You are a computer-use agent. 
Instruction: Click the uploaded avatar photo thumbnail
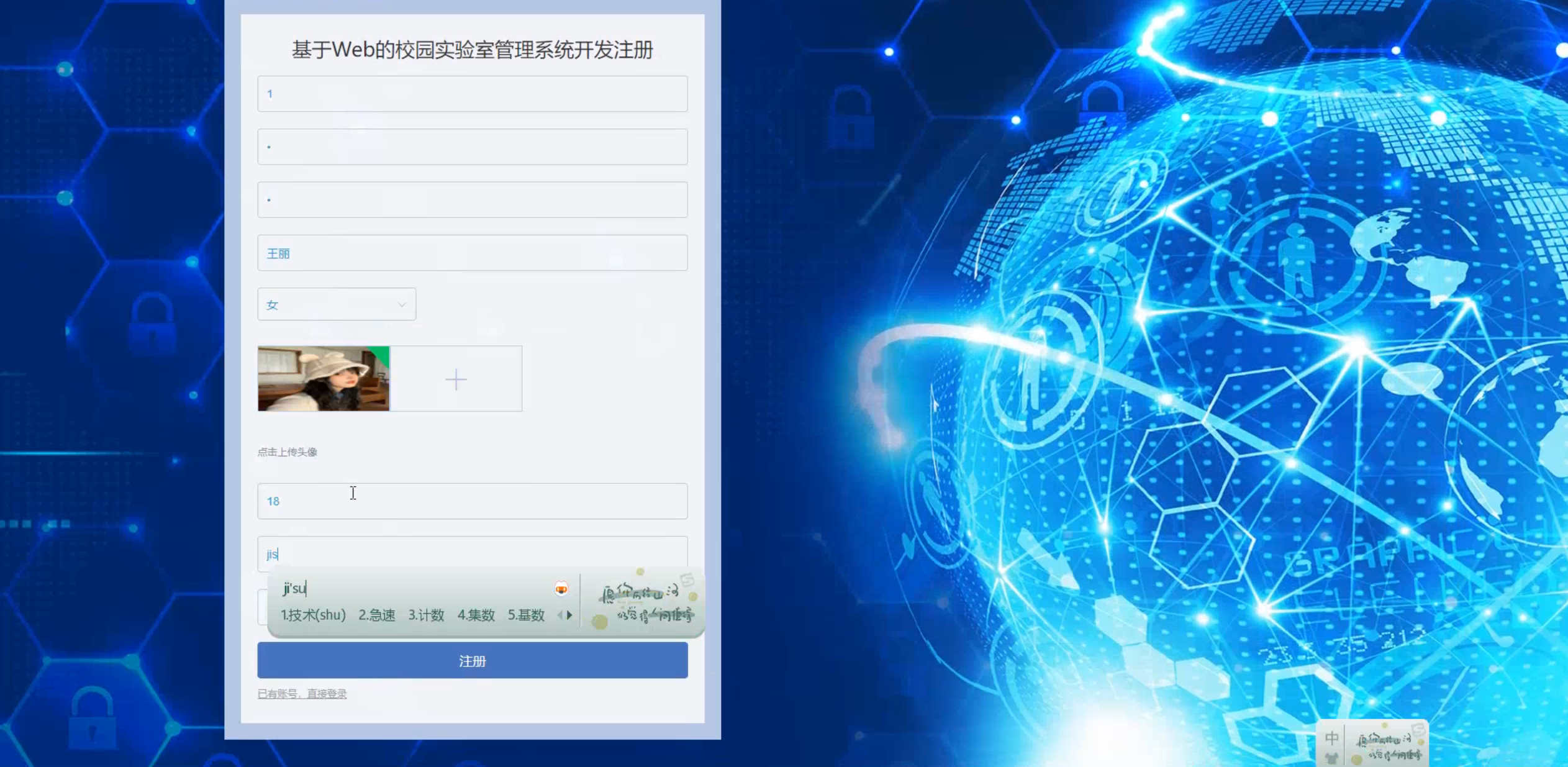[323, 379]
